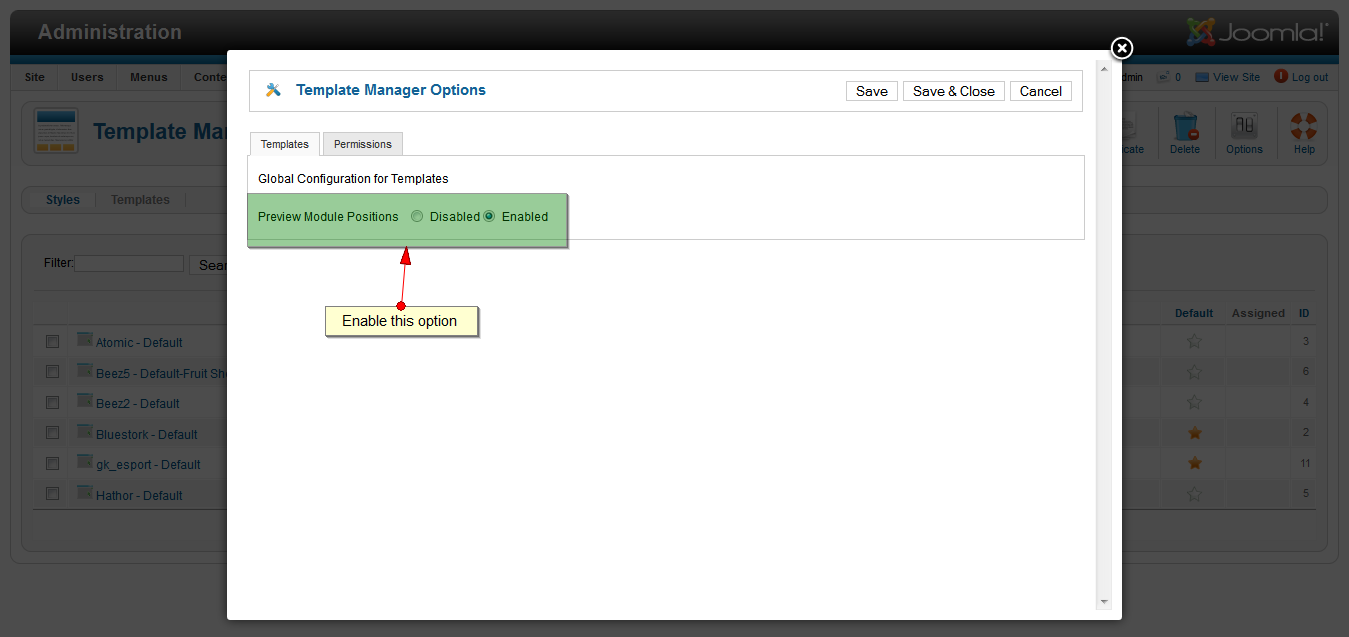Open the View Site link
1349x637 pixels.
1236,77
